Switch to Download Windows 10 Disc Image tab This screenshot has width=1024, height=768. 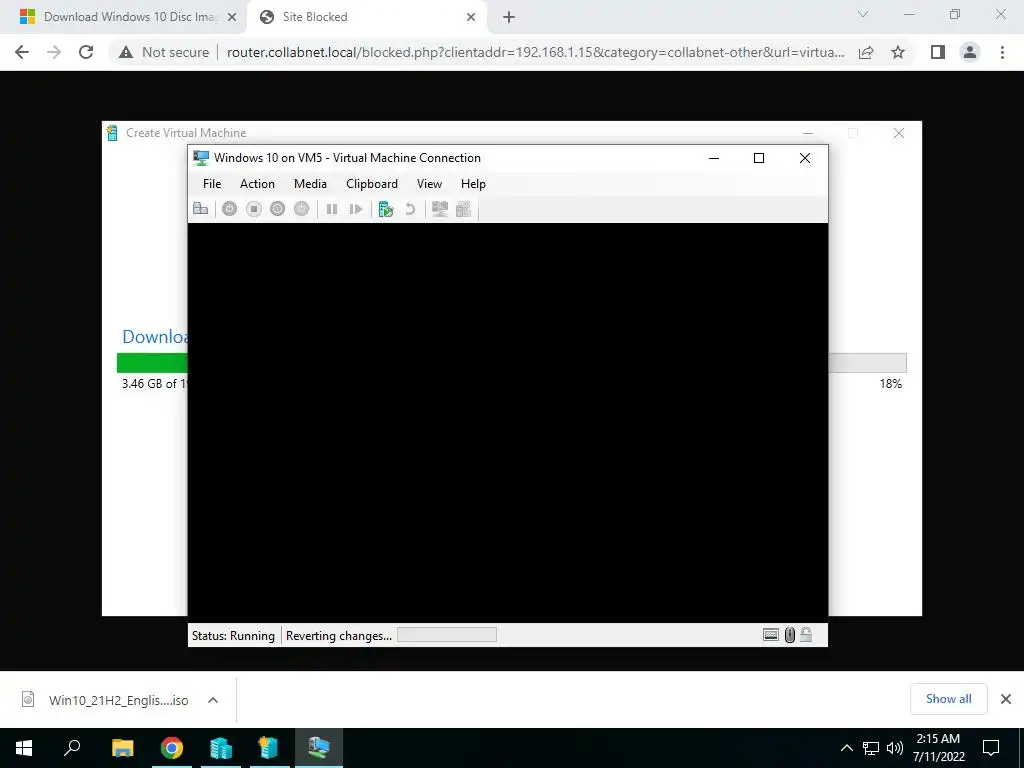(x=123, y=17)
